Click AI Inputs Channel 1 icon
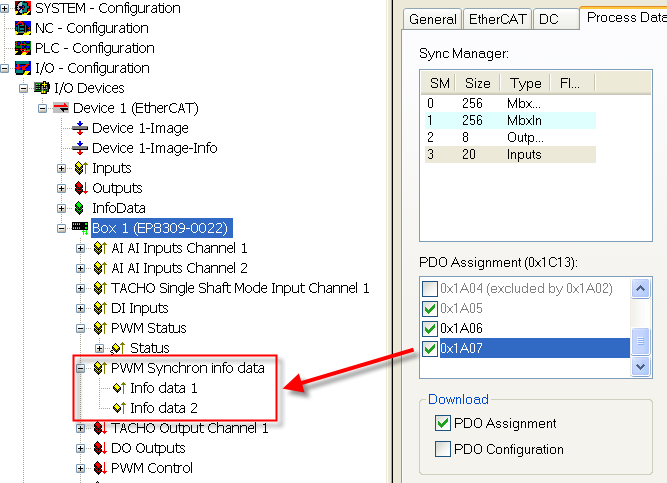Screen dimensions: 667x483 tap(100, 248)
